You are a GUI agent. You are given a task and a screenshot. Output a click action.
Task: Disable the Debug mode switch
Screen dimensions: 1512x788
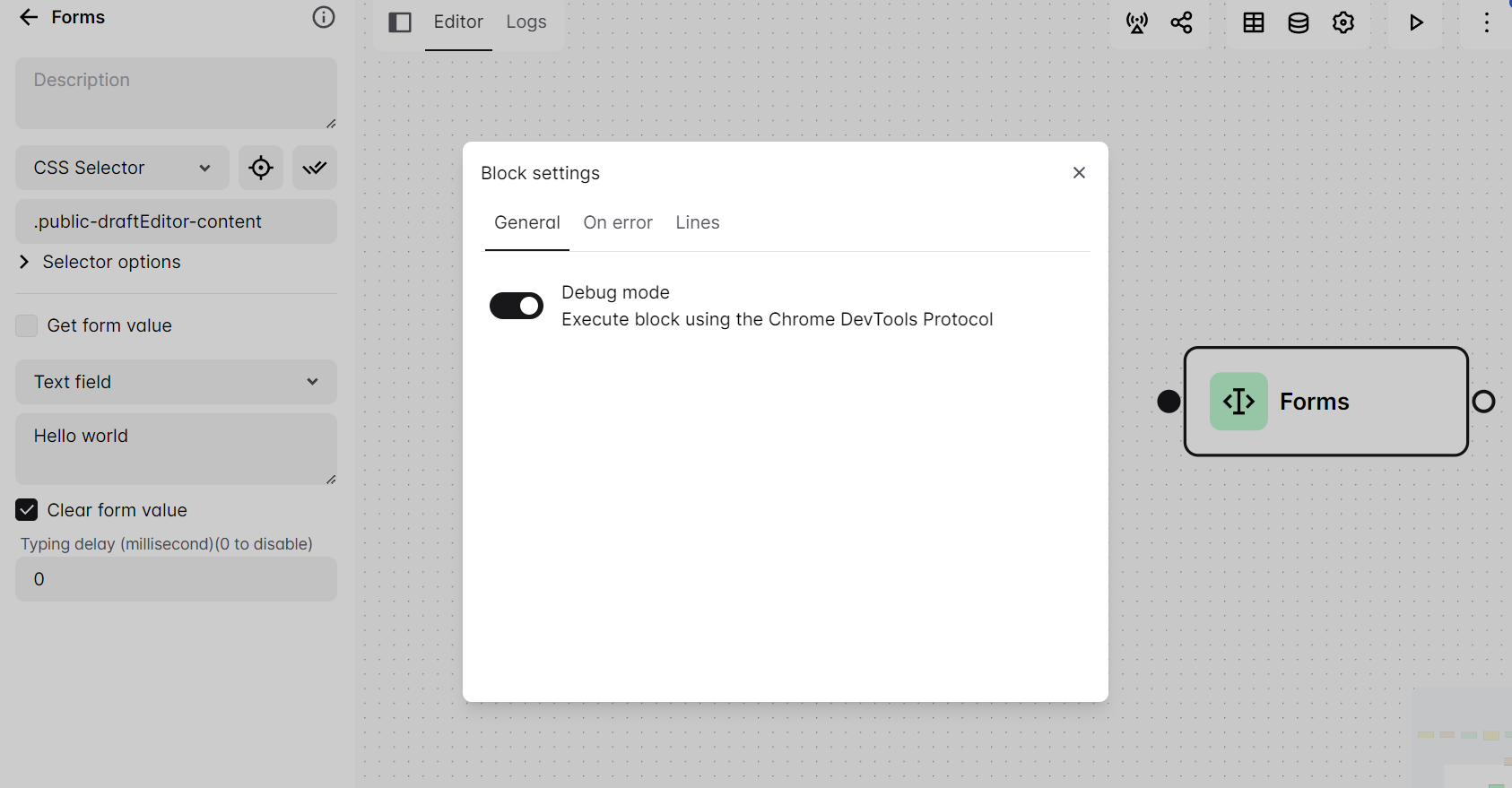pyautogui.click(x=517, y=306)
